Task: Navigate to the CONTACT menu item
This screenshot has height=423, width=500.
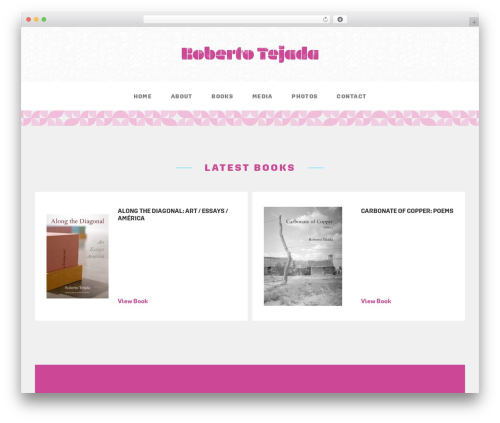Action: 351,96
